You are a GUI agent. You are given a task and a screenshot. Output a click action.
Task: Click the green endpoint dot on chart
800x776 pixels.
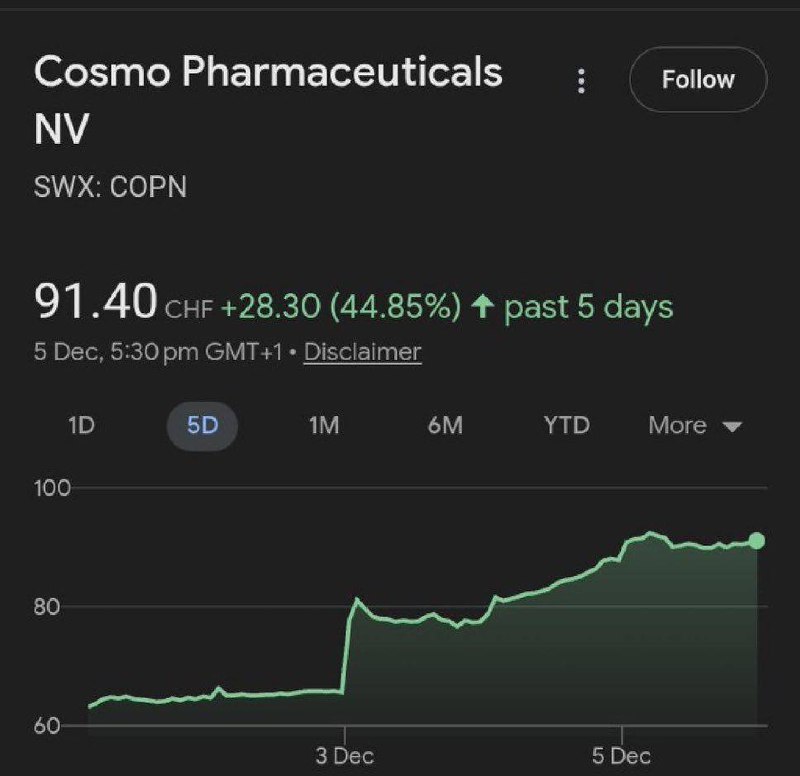757,540
